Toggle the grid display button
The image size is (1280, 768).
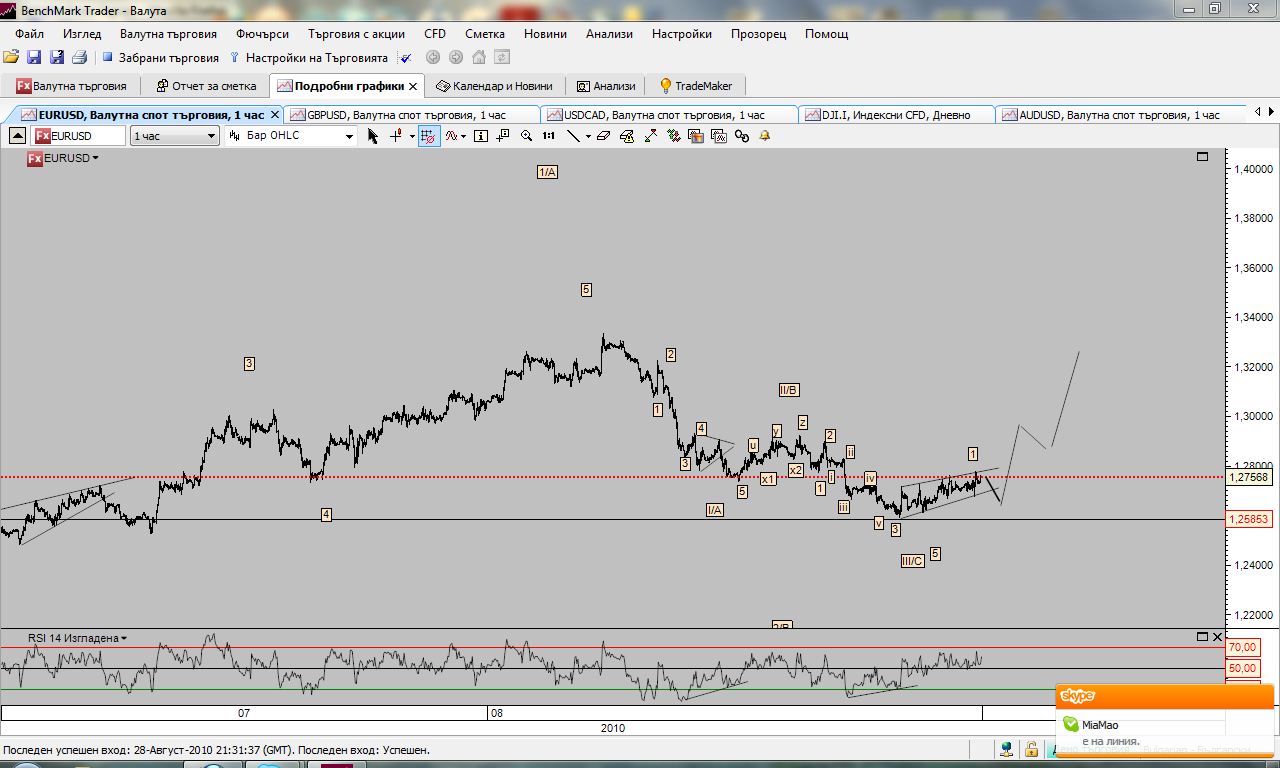point(429,136)
